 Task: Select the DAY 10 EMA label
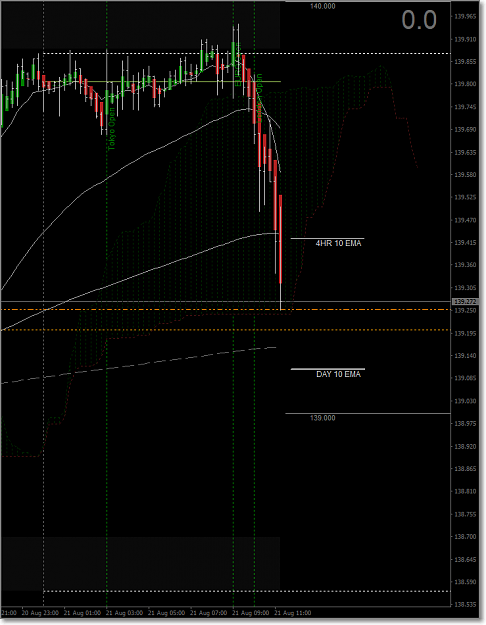[x=338, y=374]
